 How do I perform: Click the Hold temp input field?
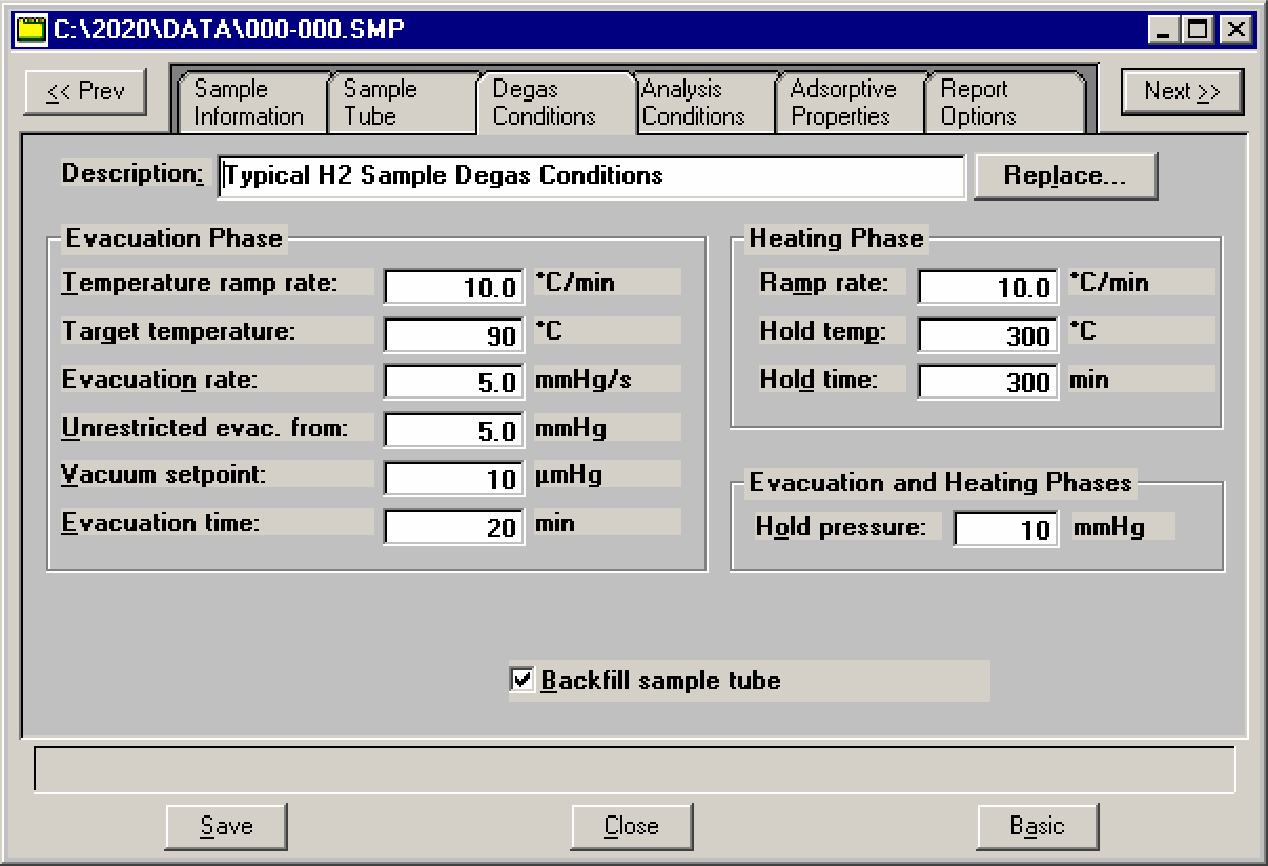tap(987, 335)
